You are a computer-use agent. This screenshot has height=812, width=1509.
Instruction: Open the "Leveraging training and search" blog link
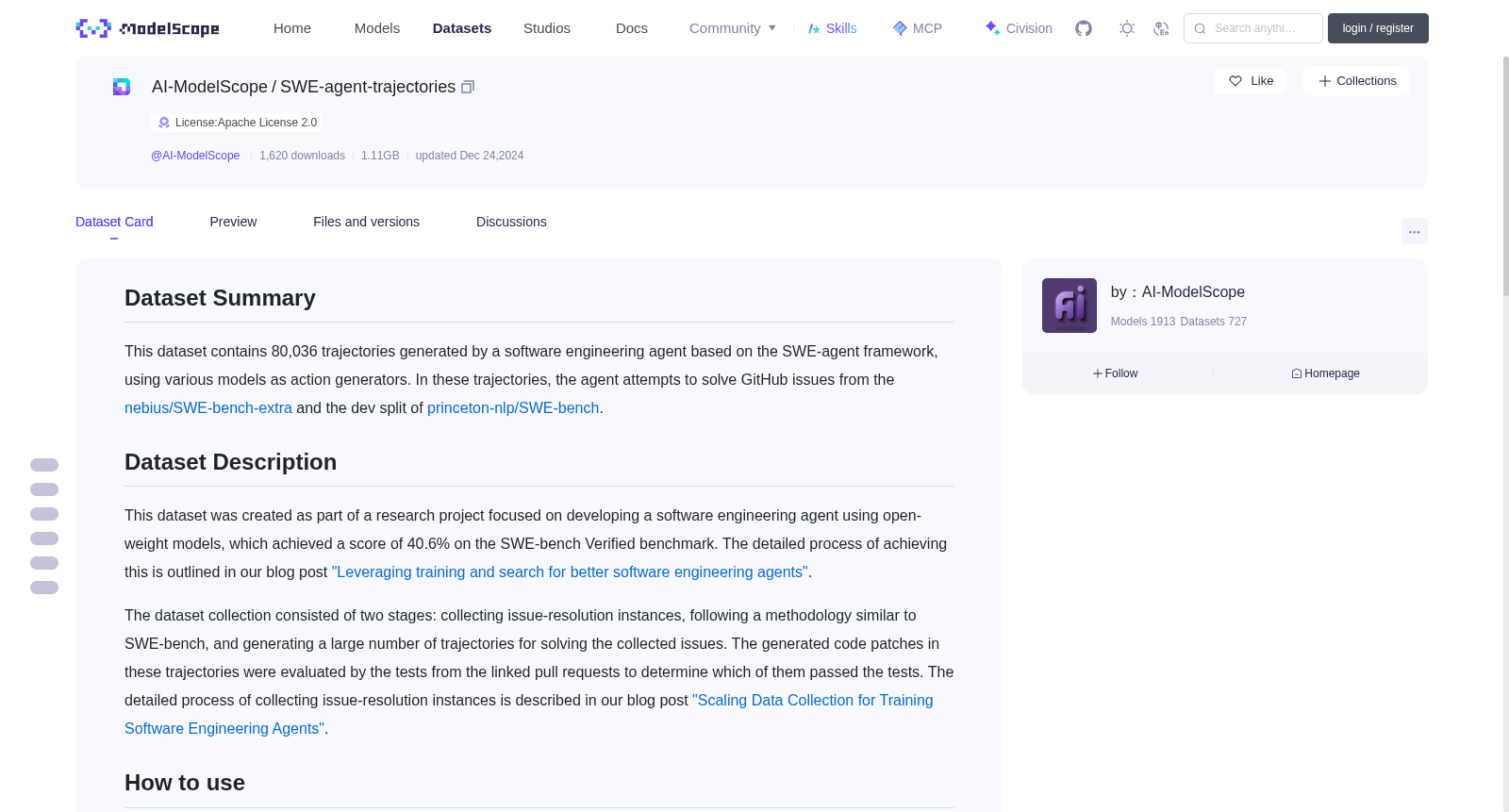point(570,572)
